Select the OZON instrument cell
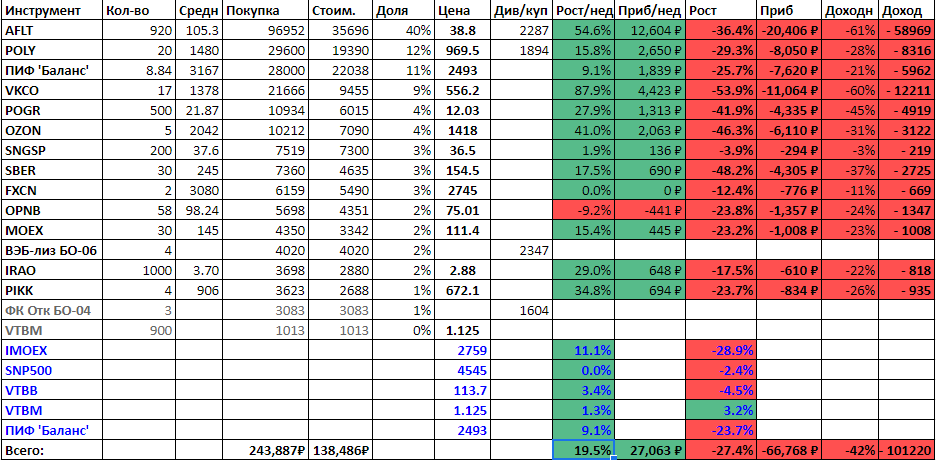Screen dimensions: 936x460 click(x=51, y=131)
